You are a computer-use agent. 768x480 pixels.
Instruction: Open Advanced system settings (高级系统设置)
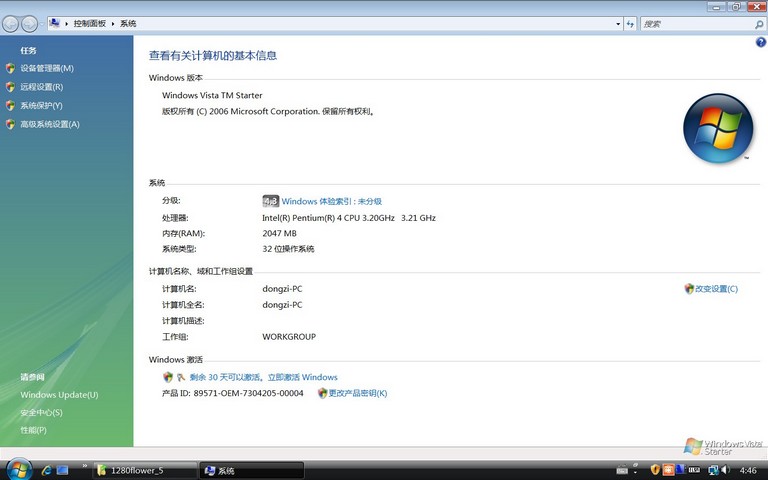click(49, 124)
